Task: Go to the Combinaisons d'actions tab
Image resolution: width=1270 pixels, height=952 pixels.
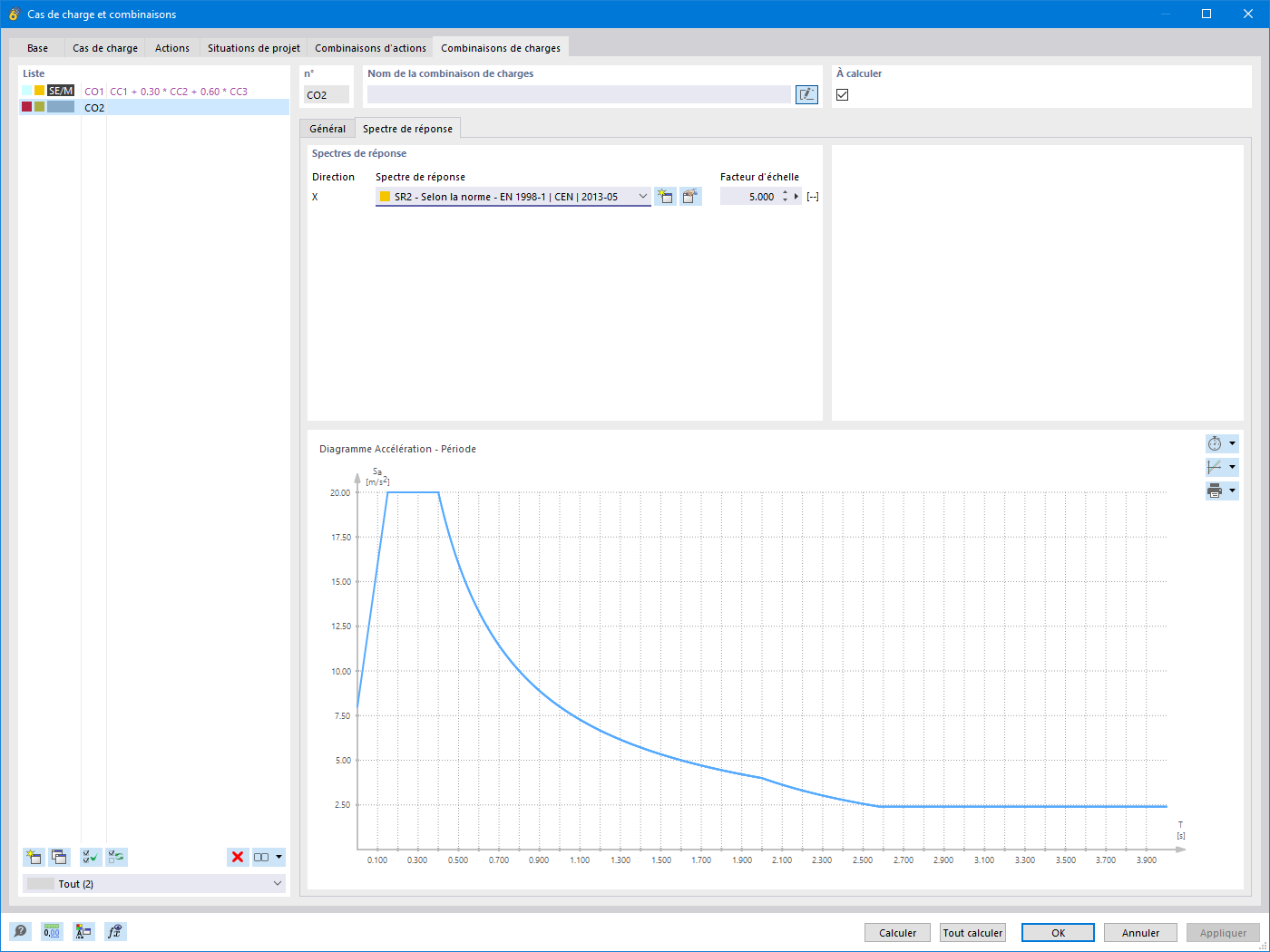Action: point(370,48)
